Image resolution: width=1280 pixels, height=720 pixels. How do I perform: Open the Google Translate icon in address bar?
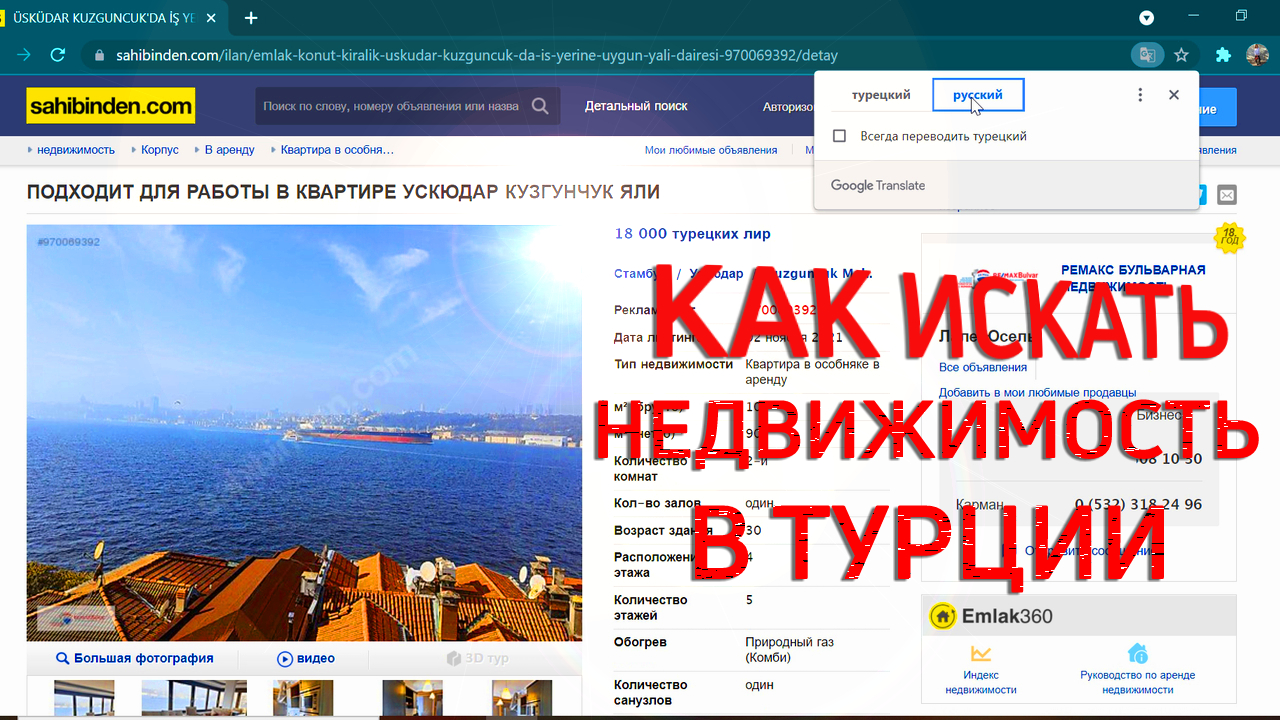[1146, 55]
